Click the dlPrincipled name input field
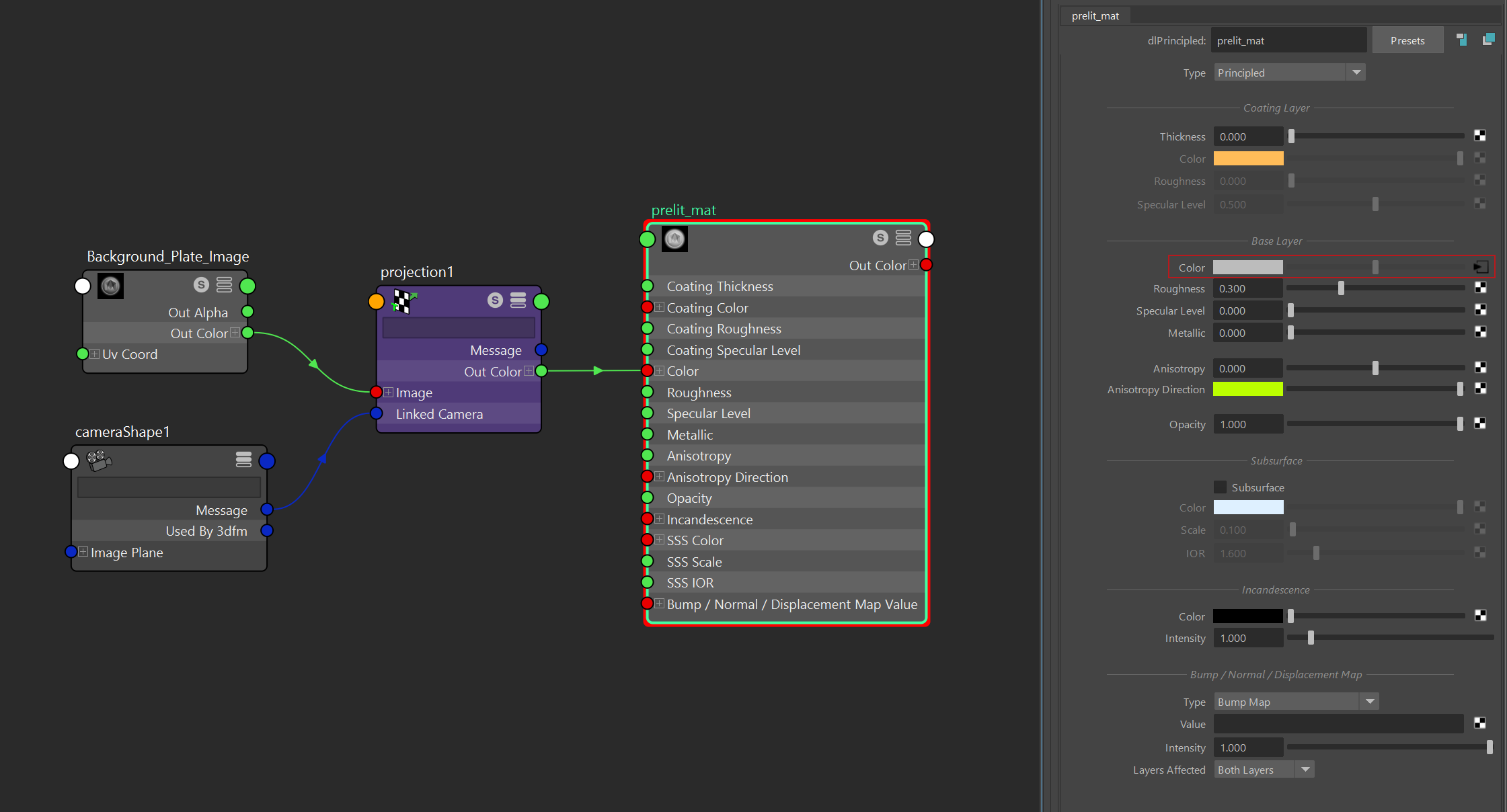Screen dimensions: 1507x812 [x=1288, y=40]
